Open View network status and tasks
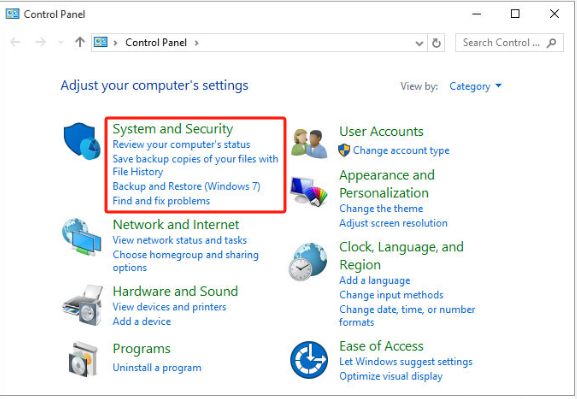This screenshot has height=399, width=577. (180, 240)
